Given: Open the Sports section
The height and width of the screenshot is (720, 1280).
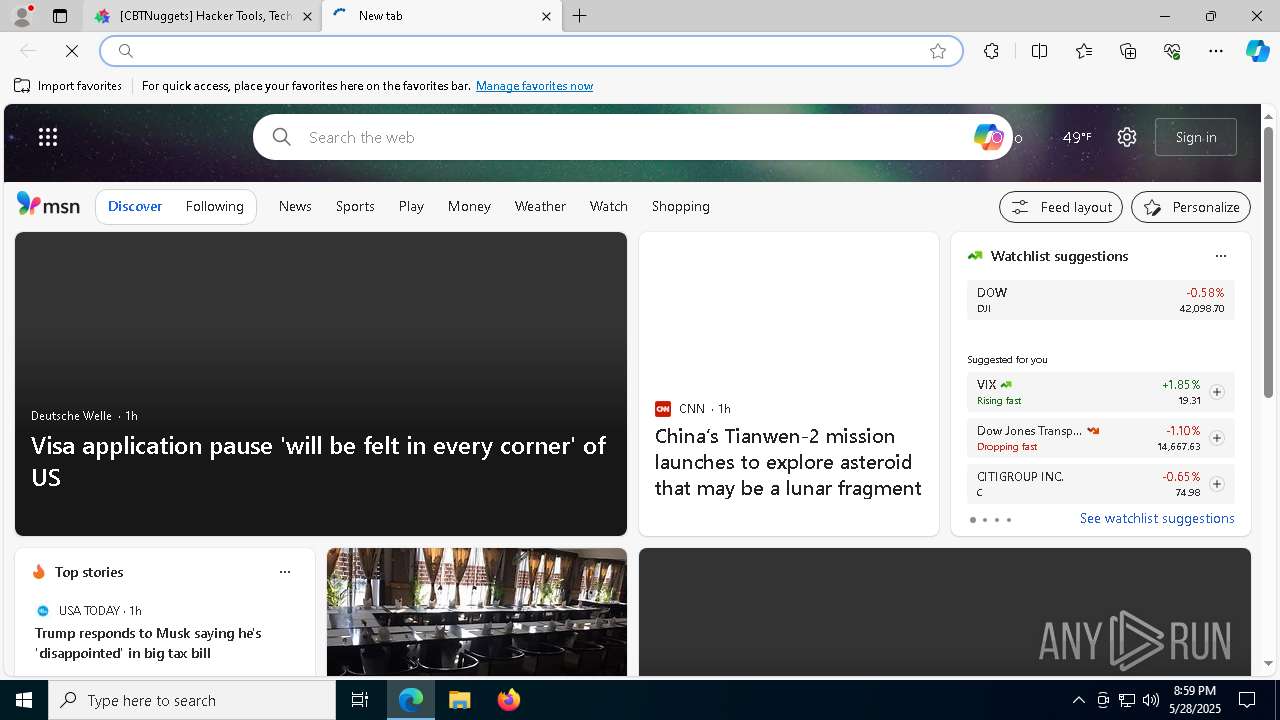Looking at the screenshot, I should [355, 206].
